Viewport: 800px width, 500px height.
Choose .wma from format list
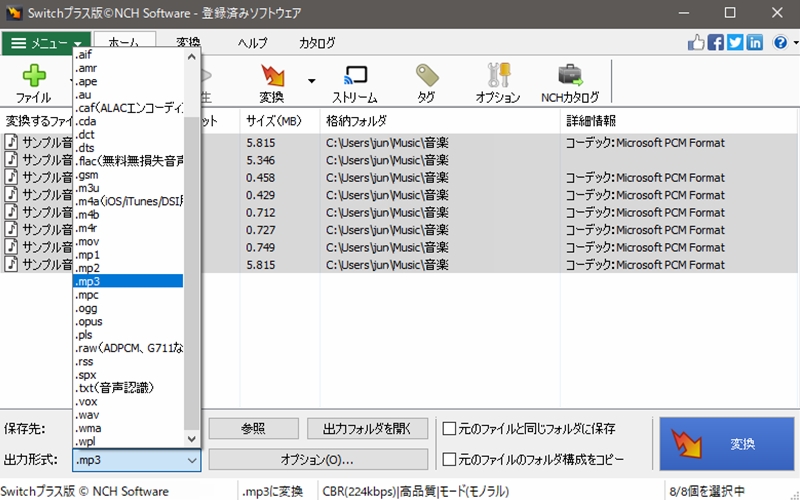pyautogui.click(x=128, y=428)
